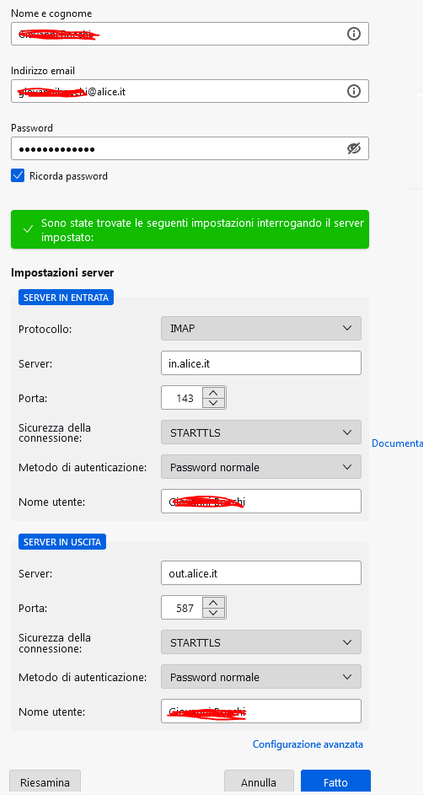
Task: Click info icon in Nome e cognome field
Action: click(x=354, y=34)
